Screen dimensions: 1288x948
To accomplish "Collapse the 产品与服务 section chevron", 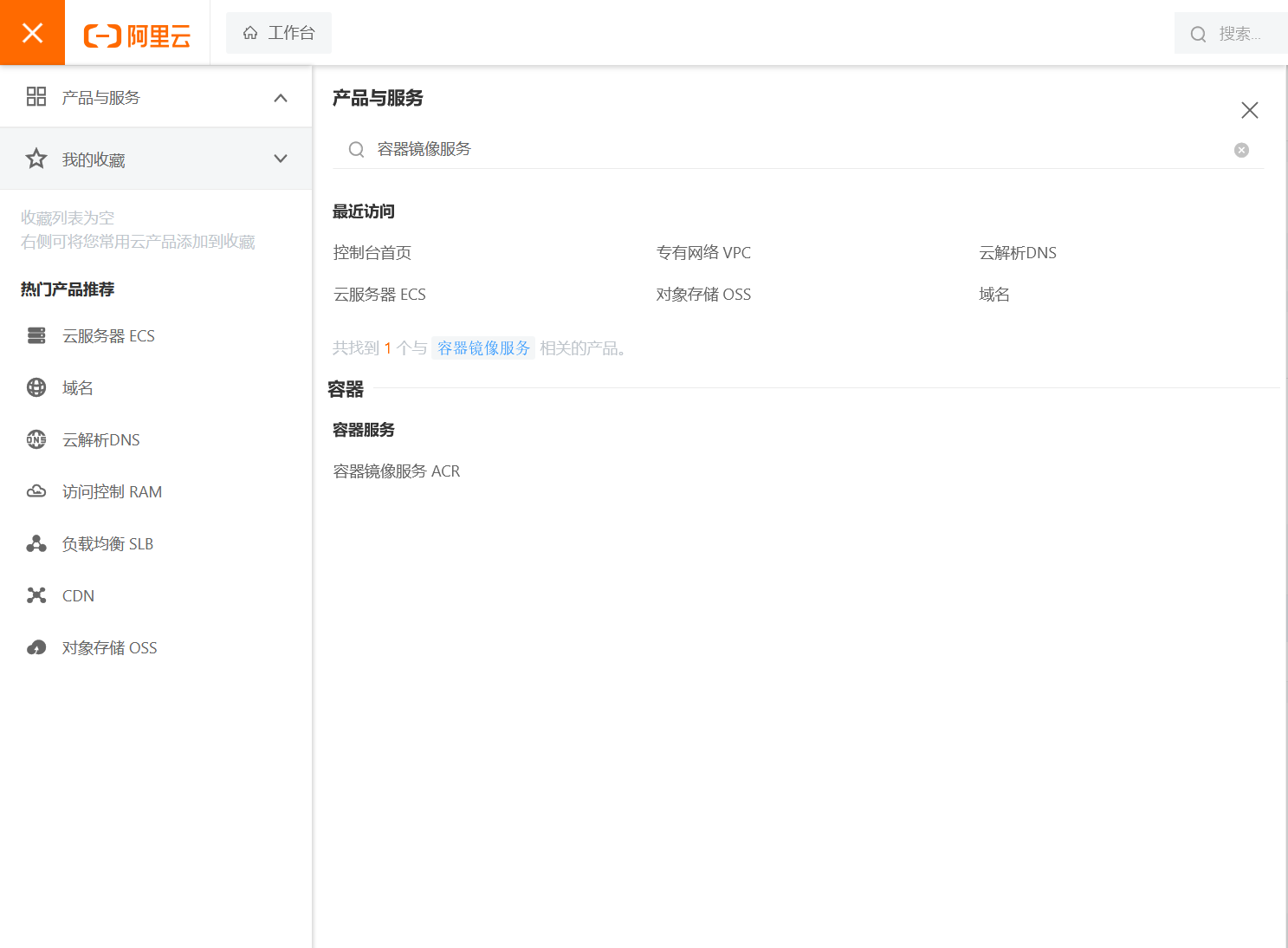I will point(281,98).
